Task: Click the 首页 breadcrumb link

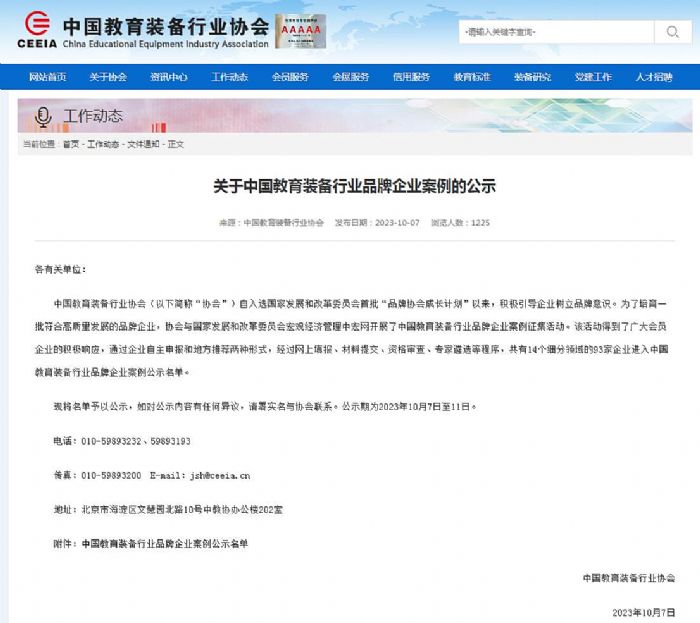Action: [x=70, y=144]
